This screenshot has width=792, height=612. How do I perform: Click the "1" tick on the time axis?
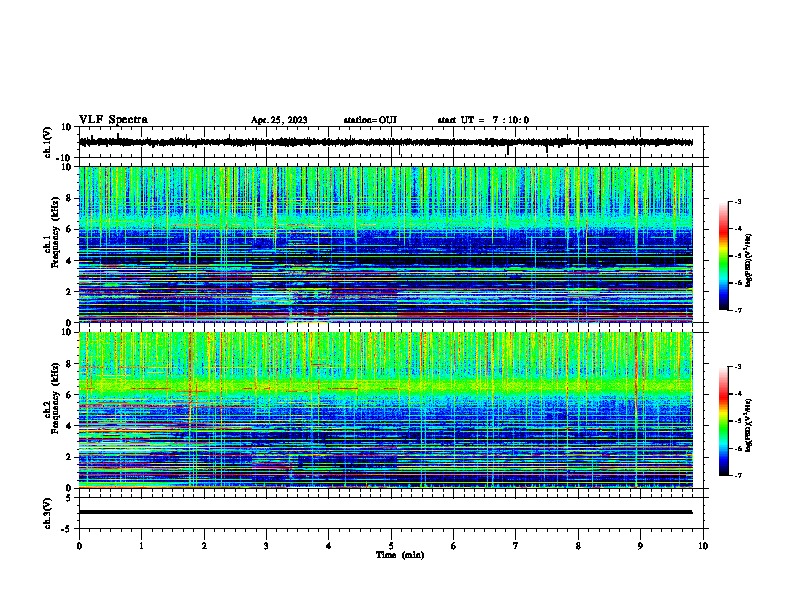[141, 546]
